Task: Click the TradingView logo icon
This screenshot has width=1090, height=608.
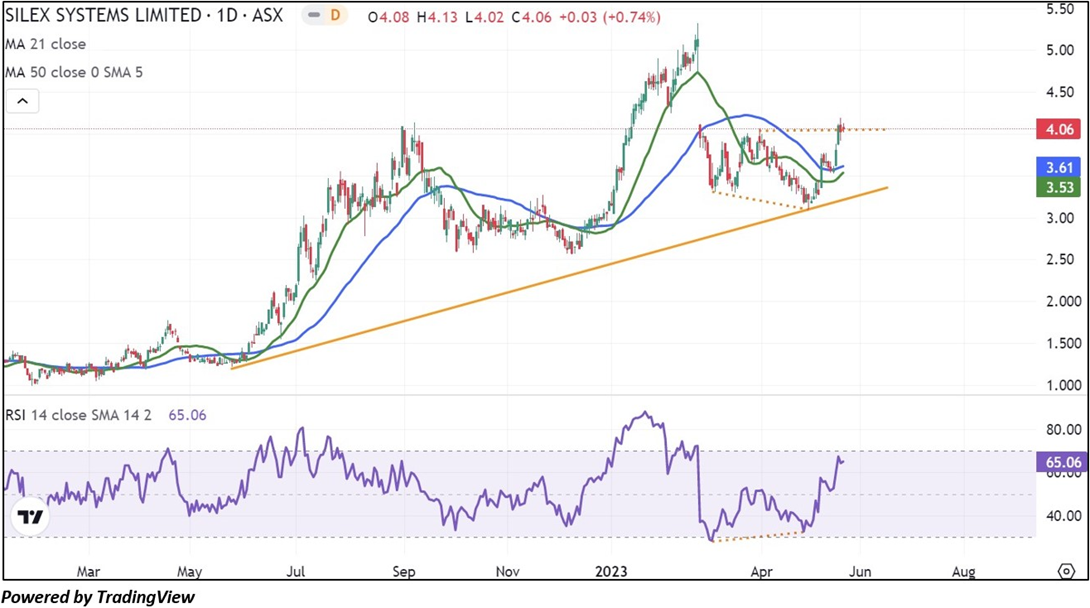Action: point(31,517)
